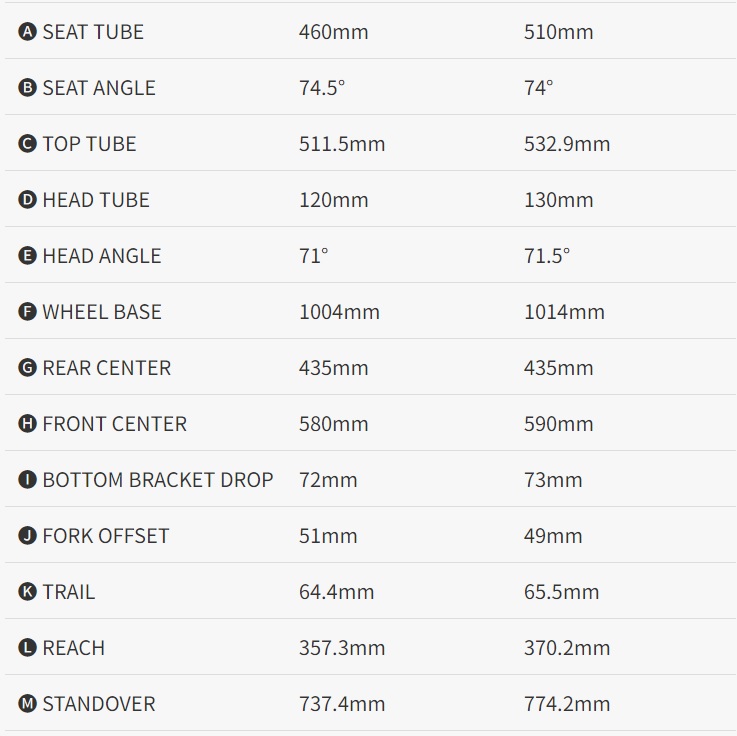Image resolution: width=737 pixels, height=736 pixels.
Task: Click the 774.2mm standover value
Action: [x=567, y=704]
